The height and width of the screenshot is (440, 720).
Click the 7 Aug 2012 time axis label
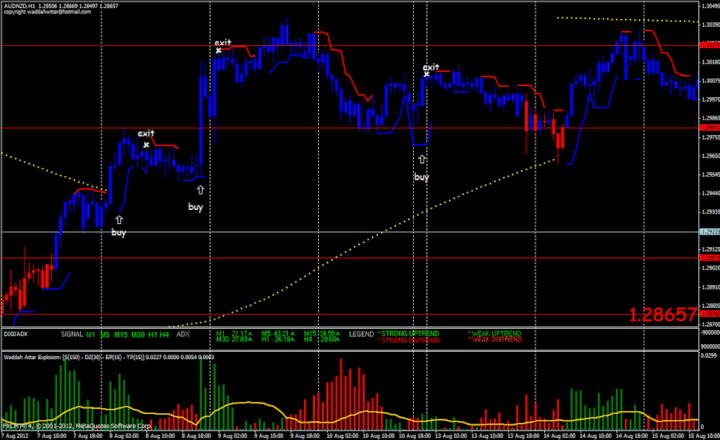[x=15, y=435]
